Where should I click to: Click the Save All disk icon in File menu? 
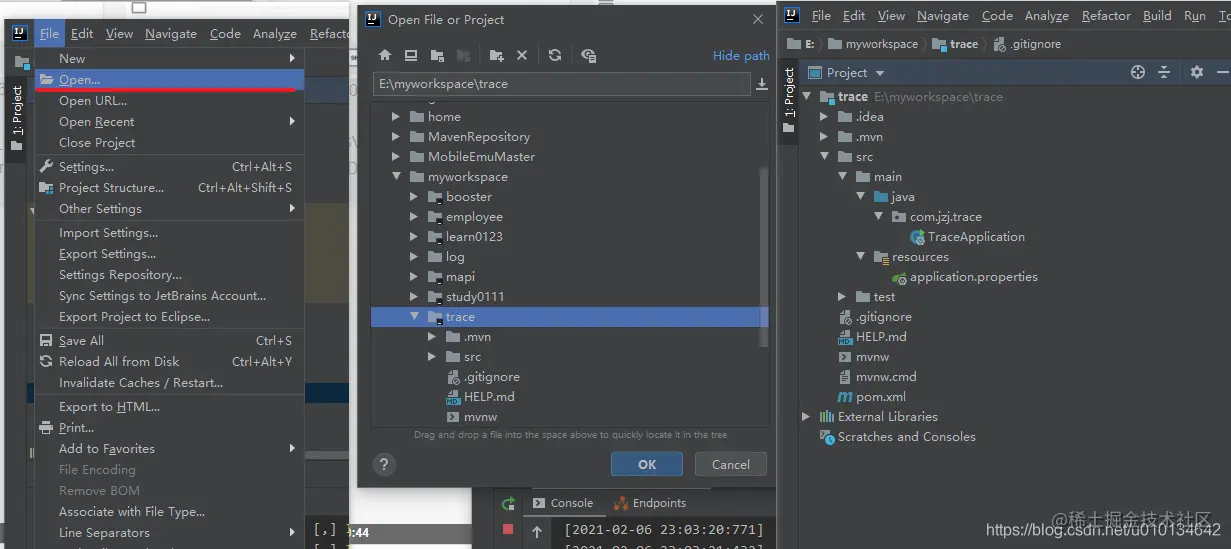pyautogui.click(x=46, y=340)
